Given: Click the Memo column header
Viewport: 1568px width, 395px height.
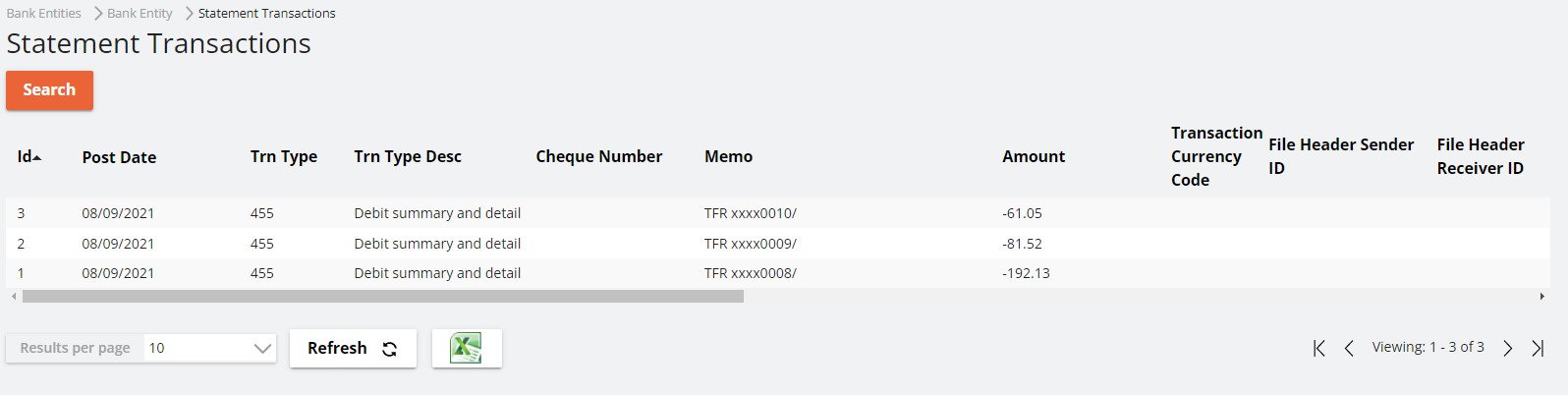Looking at the screenshot, I should click(x=728, y=156).
